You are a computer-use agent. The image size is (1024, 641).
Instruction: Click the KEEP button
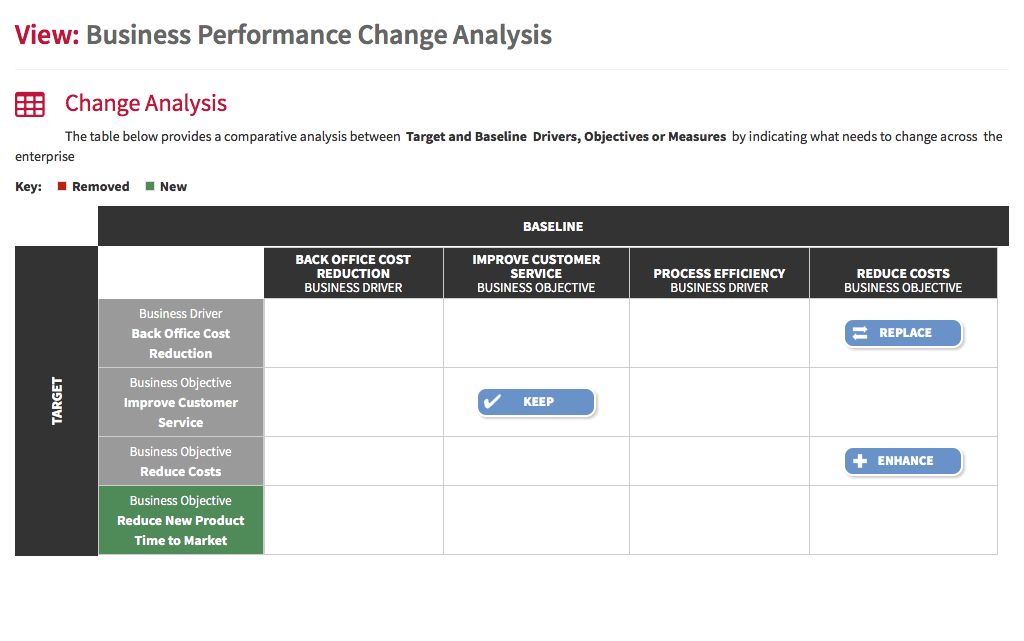(536, 402)
